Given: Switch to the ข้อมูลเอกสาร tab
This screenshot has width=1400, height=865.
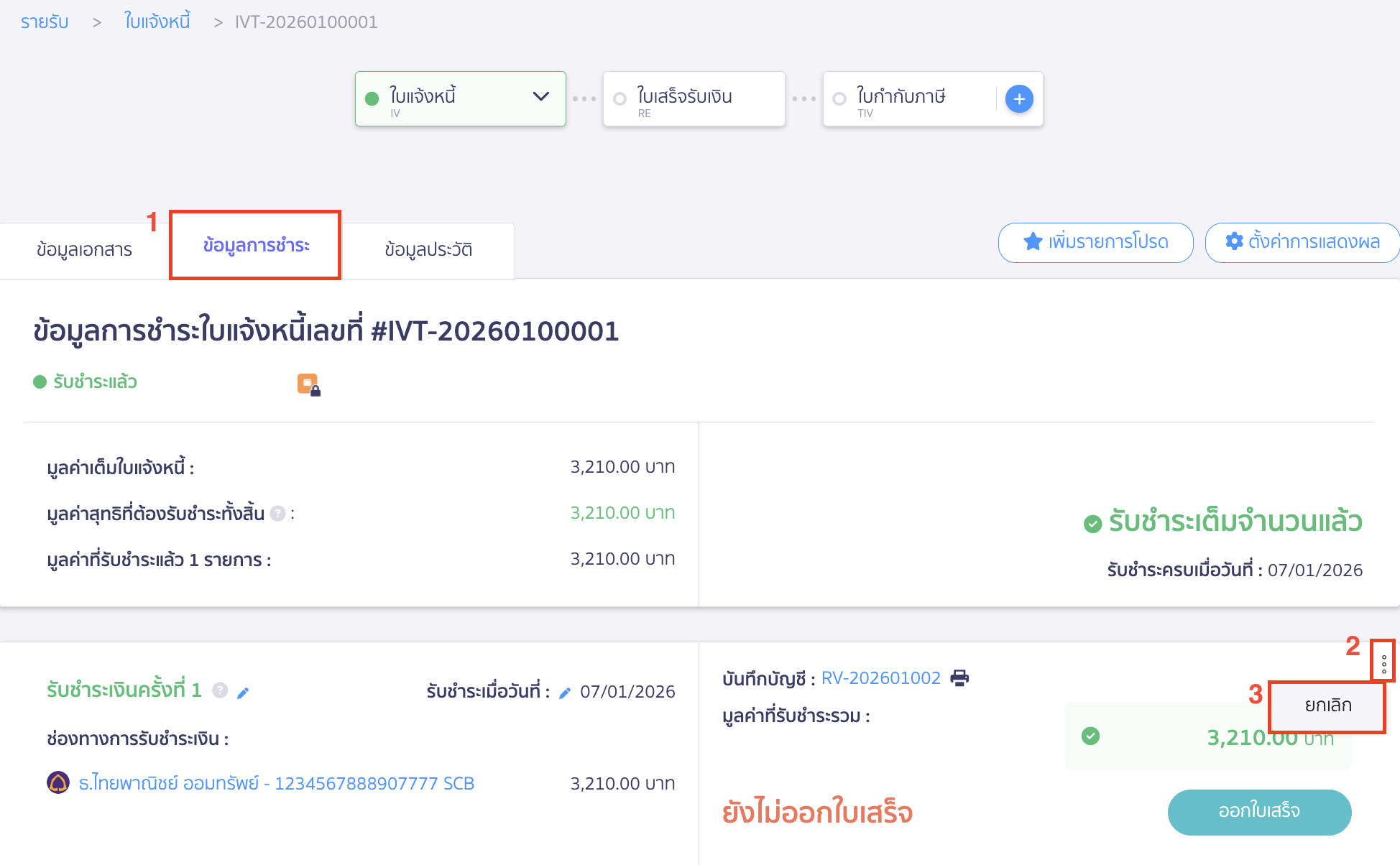Looking at the screenshot, I should (x=84, y=249).
